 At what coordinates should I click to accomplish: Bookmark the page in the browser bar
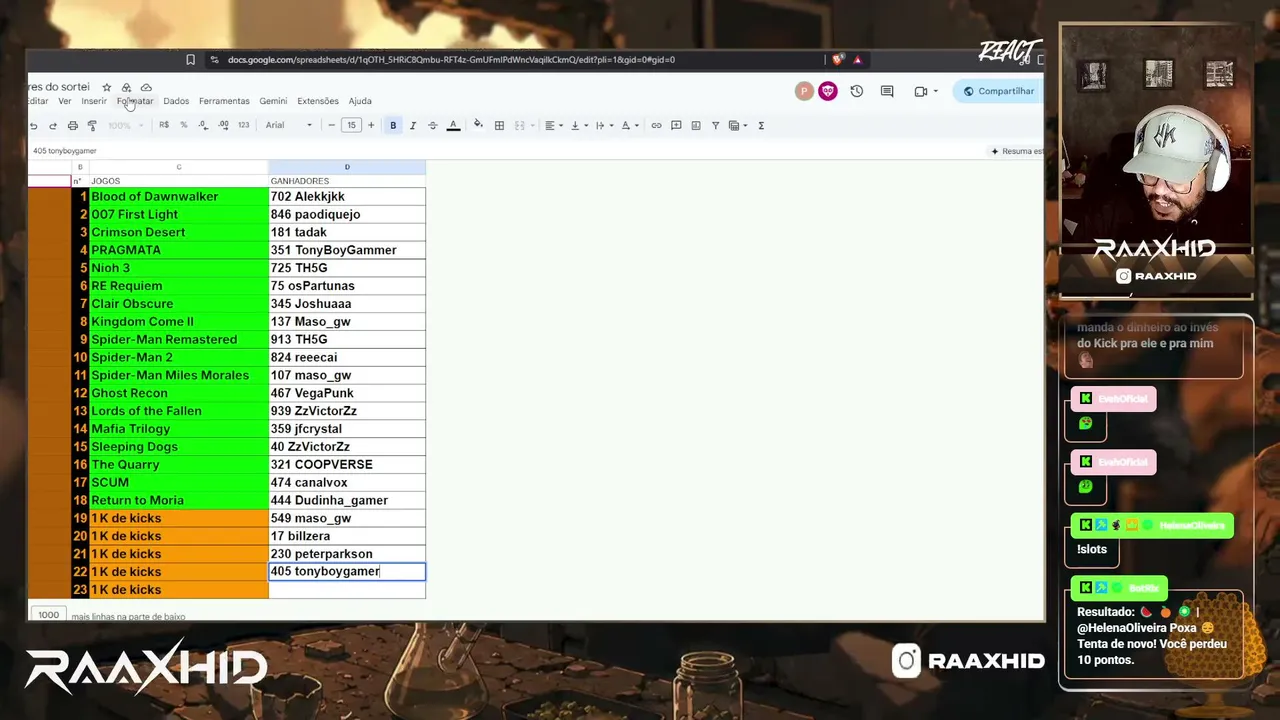191,60
